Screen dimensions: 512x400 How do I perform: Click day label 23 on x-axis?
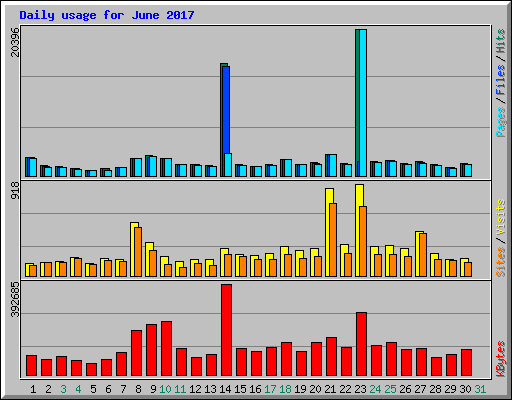(360, 389)
